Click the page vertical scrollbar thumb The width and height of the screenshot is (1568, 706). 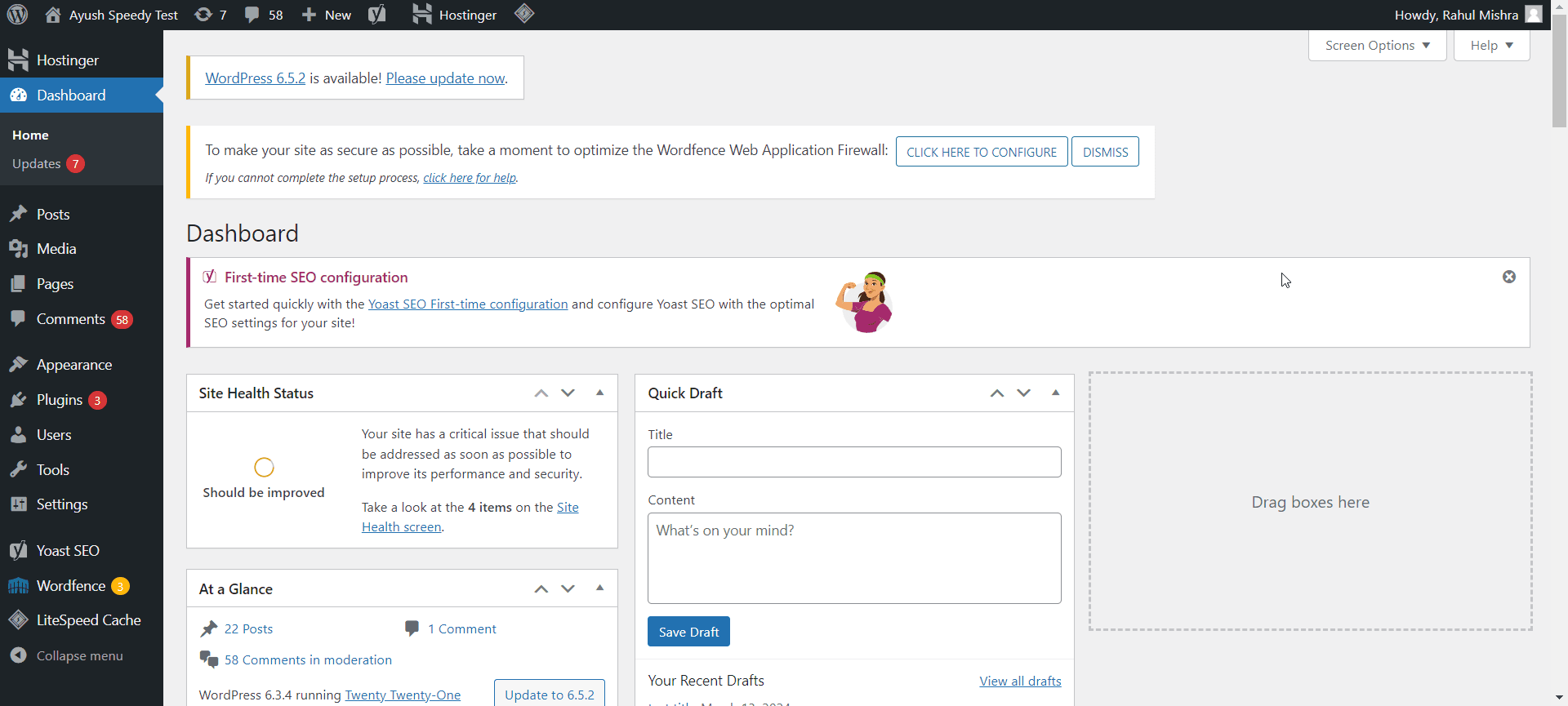[1559, 72]
